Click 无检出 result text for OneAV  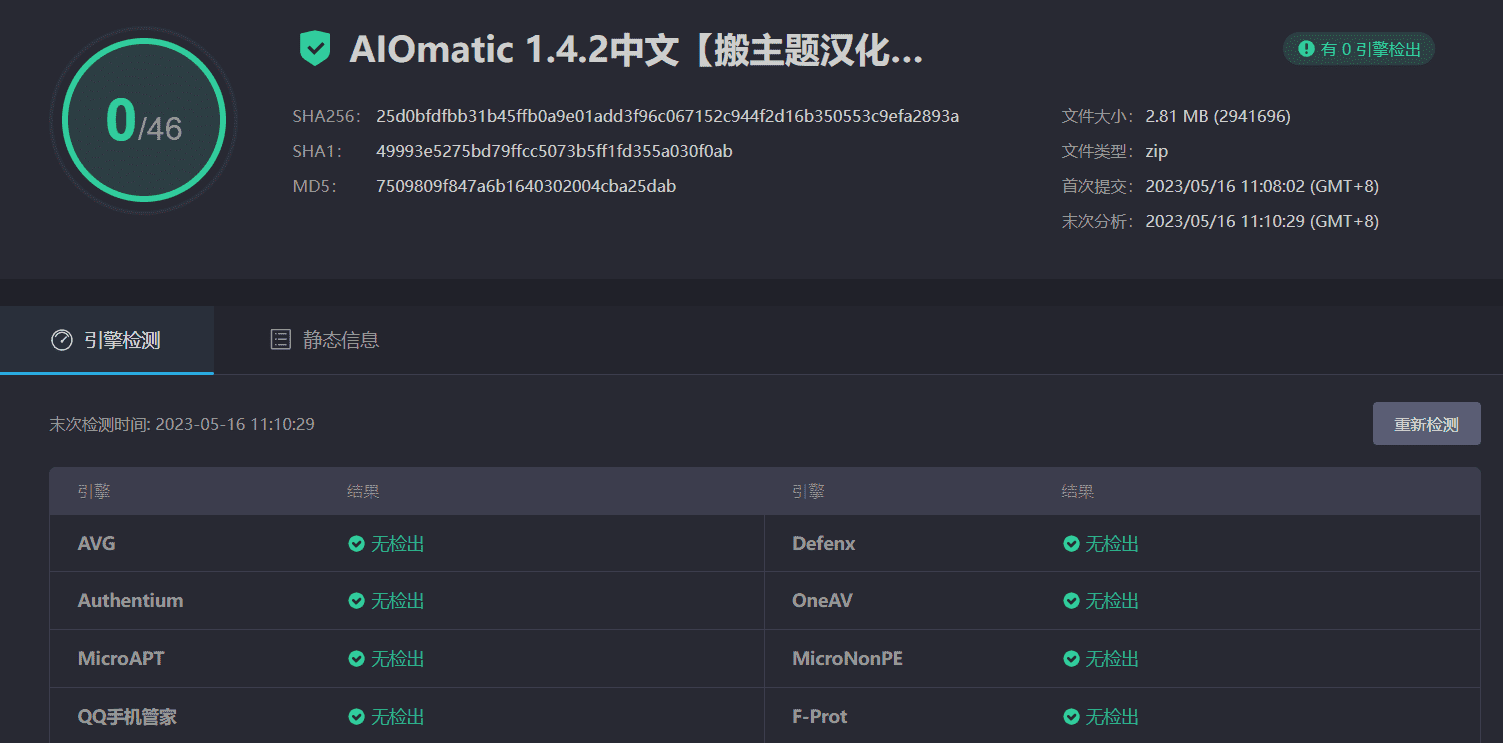(1113, 601)
